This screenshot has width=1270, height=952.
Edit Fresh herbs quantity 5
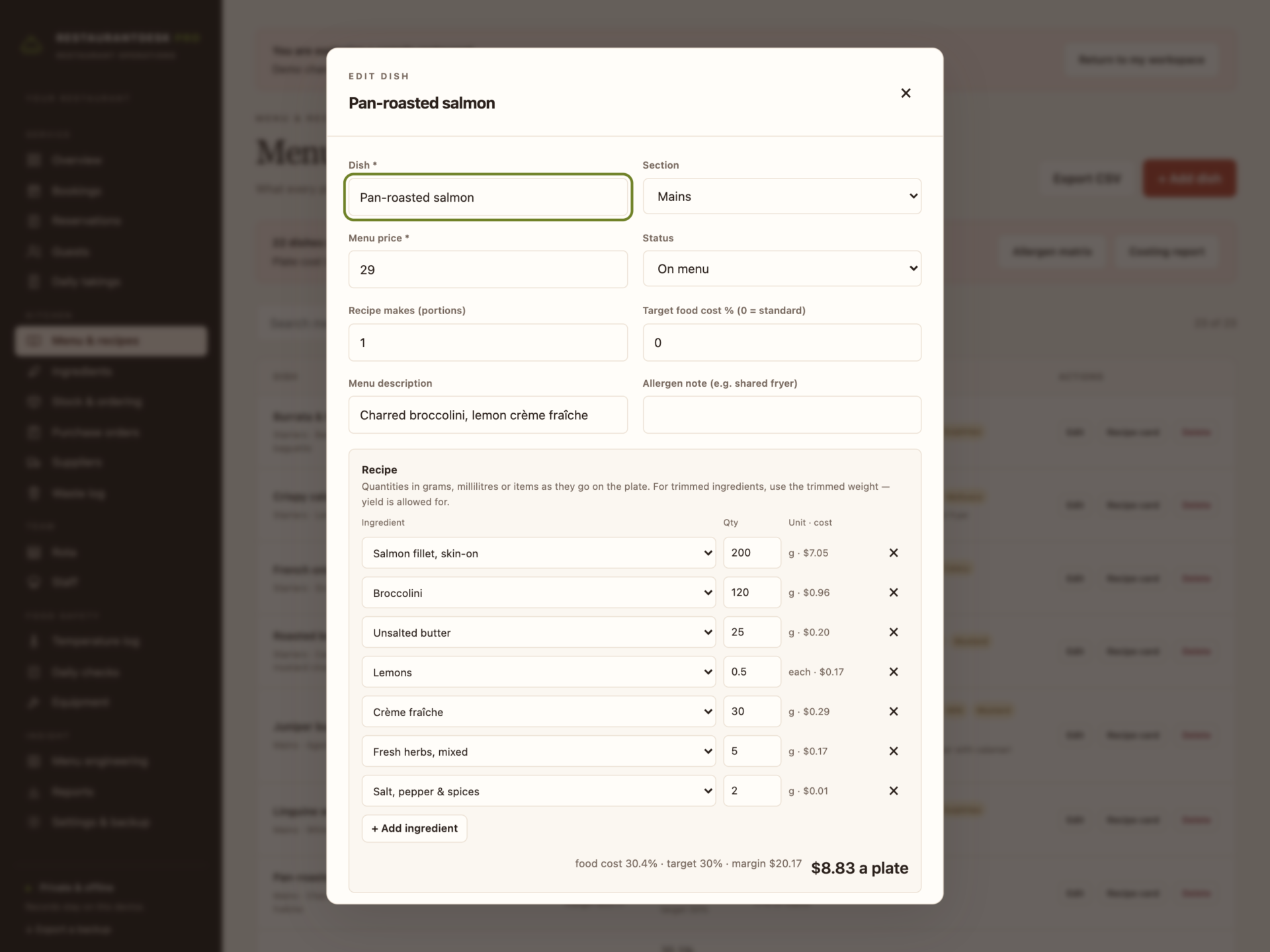pos(752,751)
